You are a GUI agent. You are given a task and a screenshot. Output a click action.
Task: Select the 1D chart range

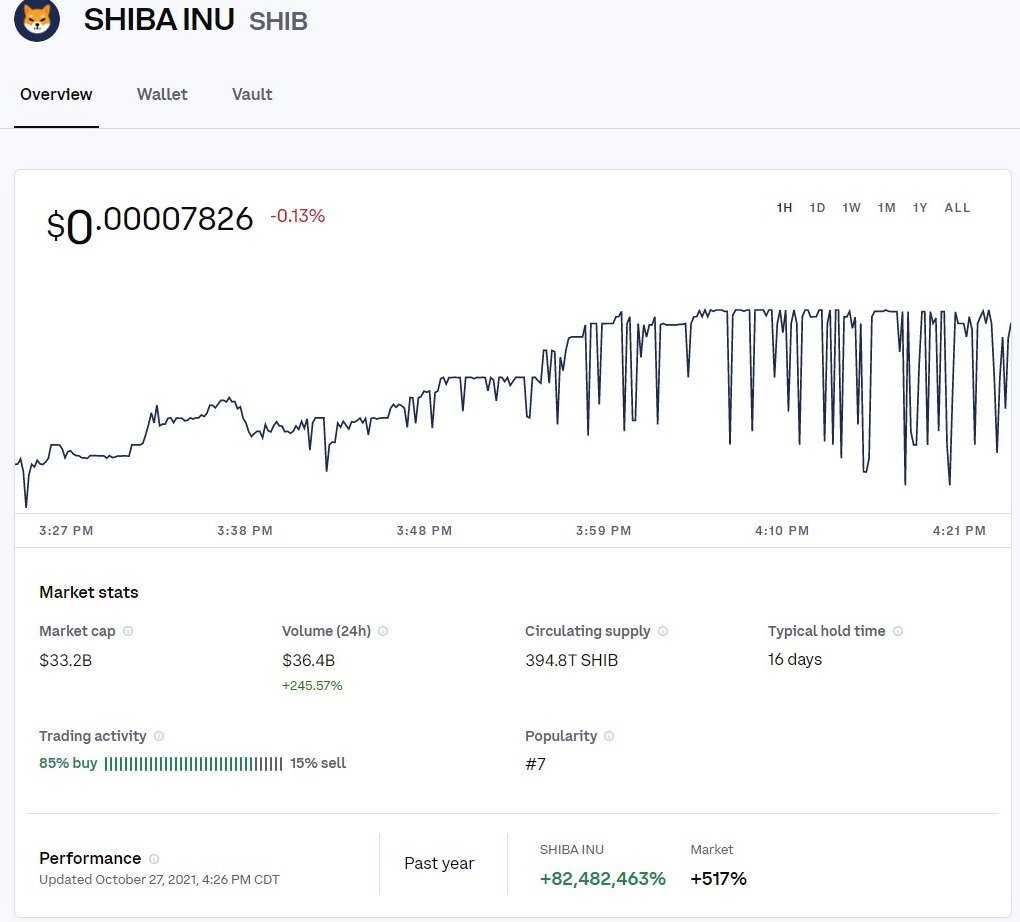pos(818,208)
